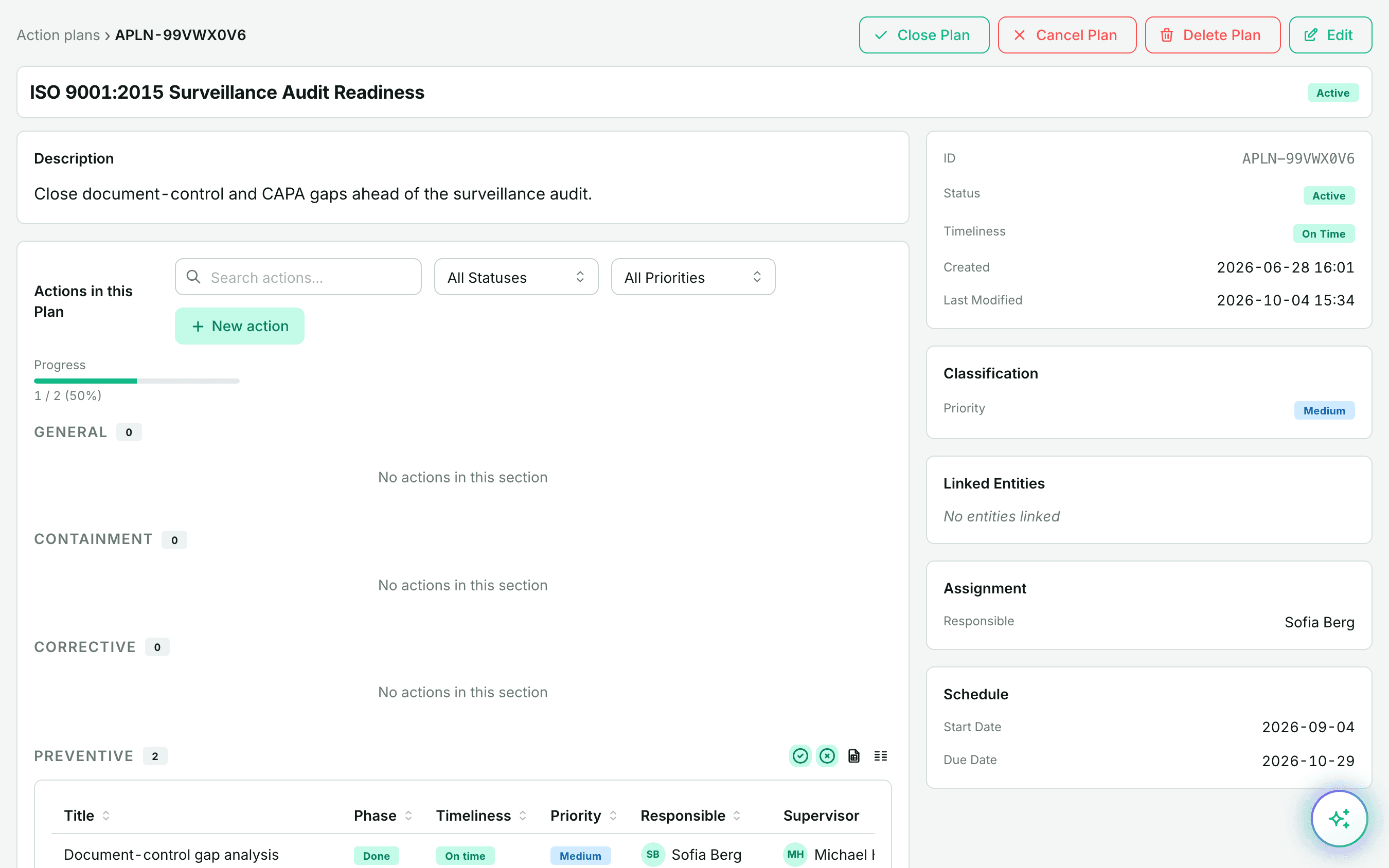The height and width of the screenshot is (868, 1389).
Task: Click the Delete Plan button
Action: 1213,35
